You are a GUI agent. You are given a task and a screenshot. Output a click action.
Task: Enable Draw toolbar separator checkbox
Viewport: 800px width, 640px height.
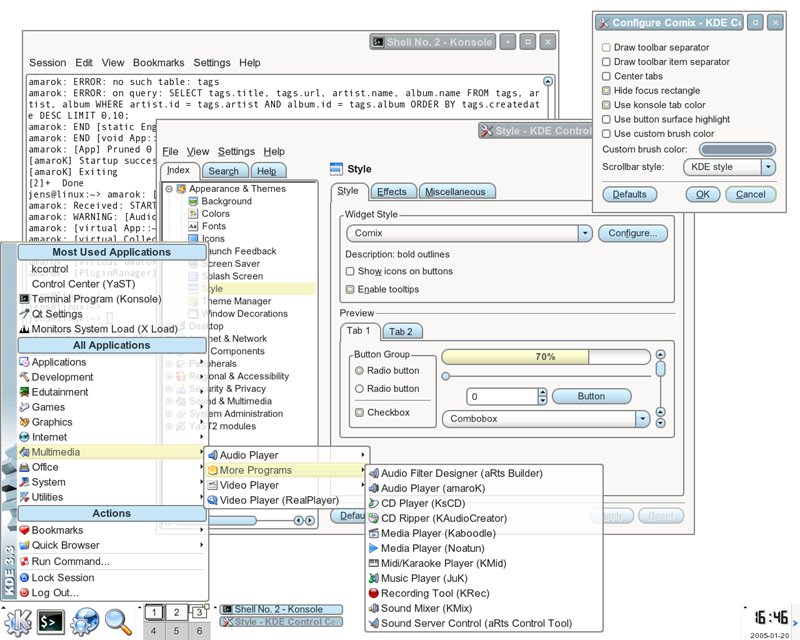(606, 47)
